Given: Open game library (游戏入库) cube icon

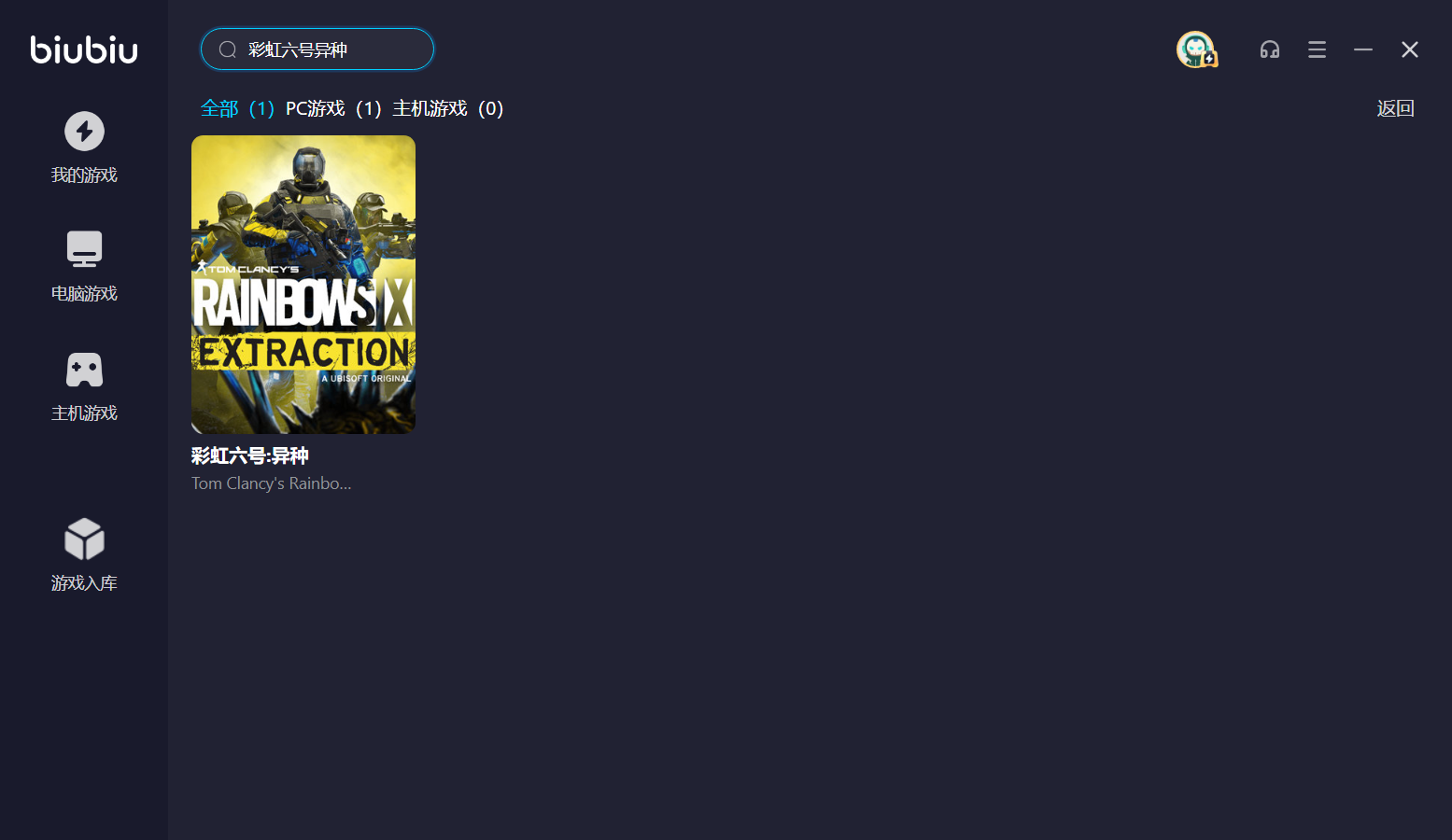Looking at the screenshot, I should tap(84, 539).
